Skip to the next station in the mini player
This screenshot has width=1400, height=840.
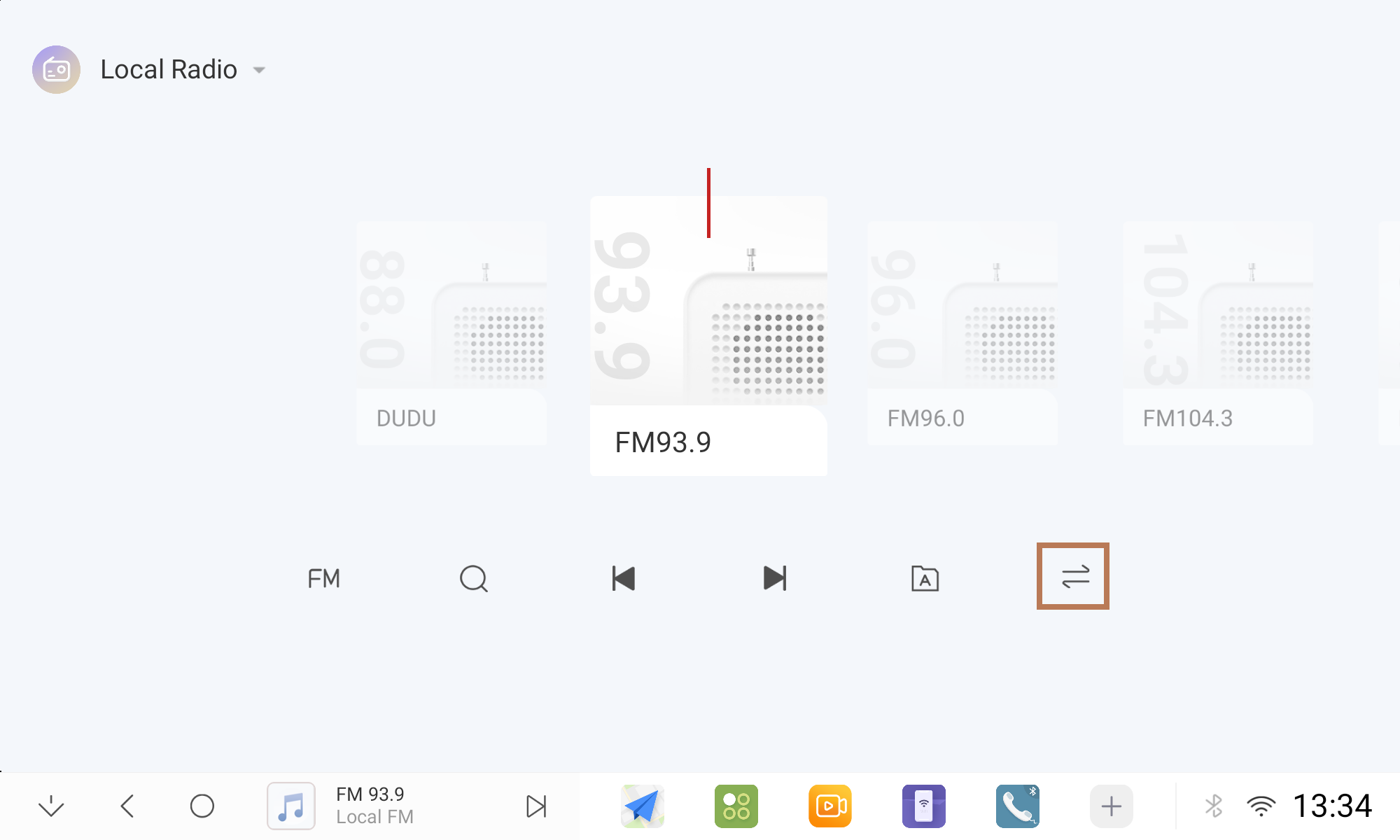[x=536, y=806]
